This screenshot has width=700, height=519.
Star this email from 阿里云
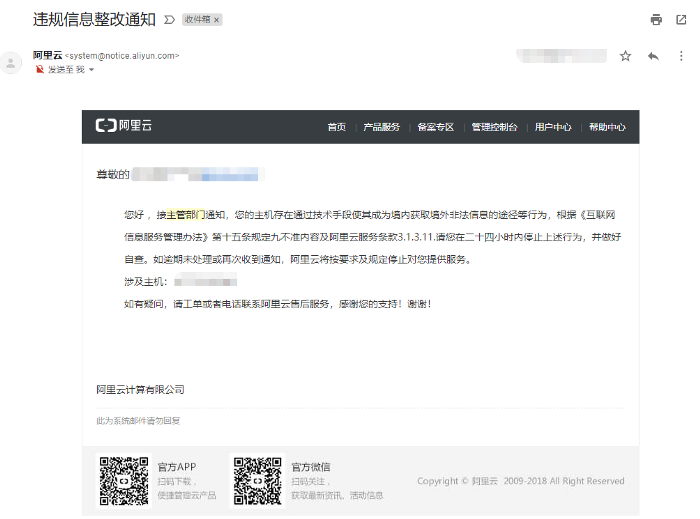point(625,56)
